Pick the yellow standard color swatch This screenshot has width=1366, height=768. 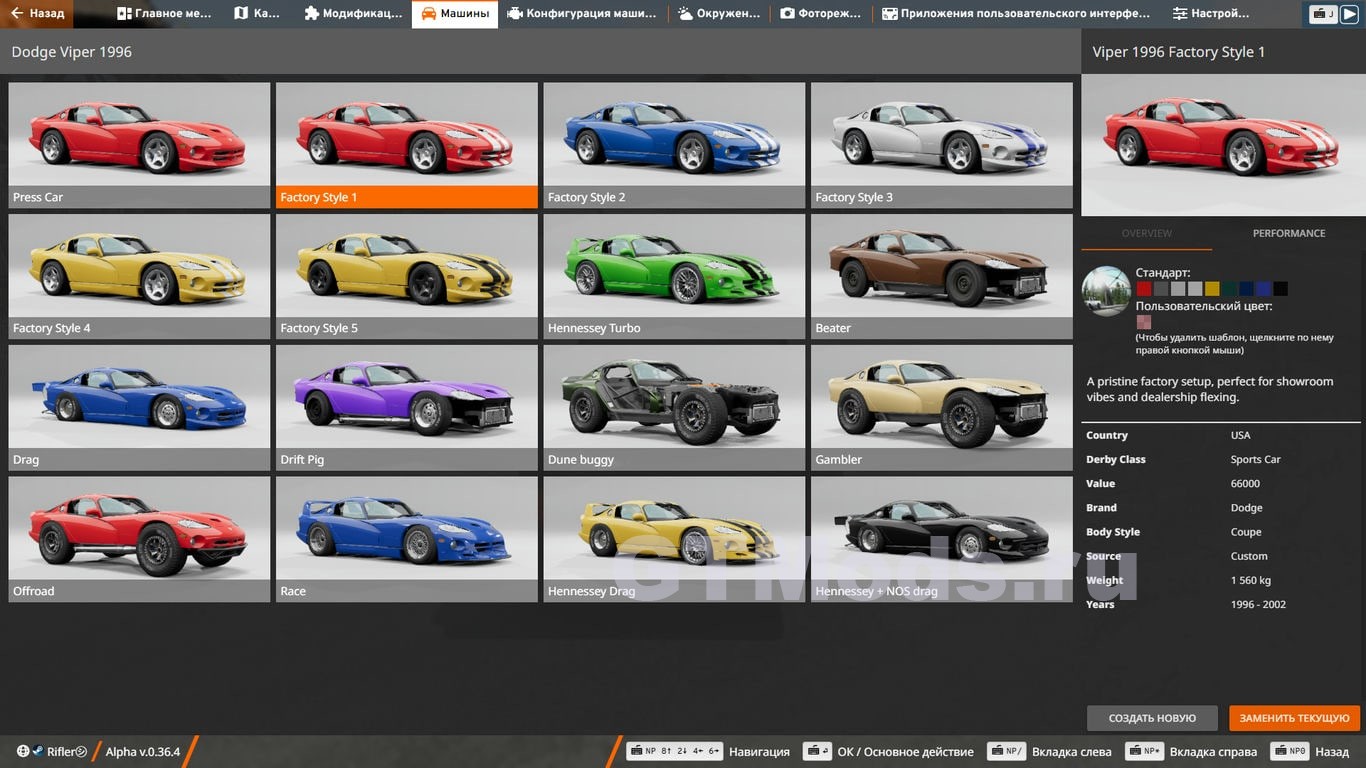pos(1212,289)
